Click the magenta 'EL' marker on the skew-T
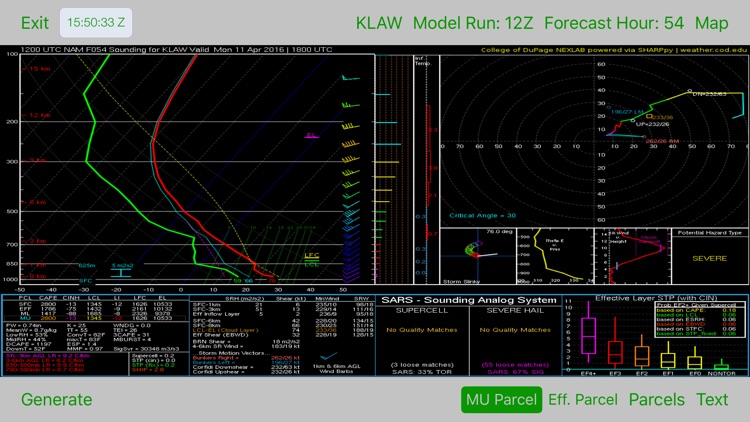 click(x=311, y=135)
